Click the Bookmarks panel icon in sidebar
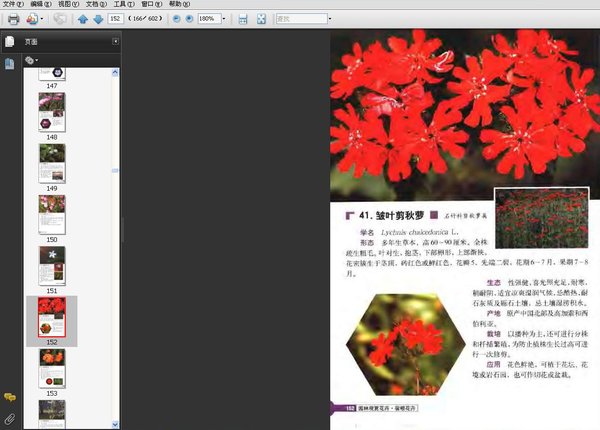Viewport: 600px width, 430px height. [10, 64]
